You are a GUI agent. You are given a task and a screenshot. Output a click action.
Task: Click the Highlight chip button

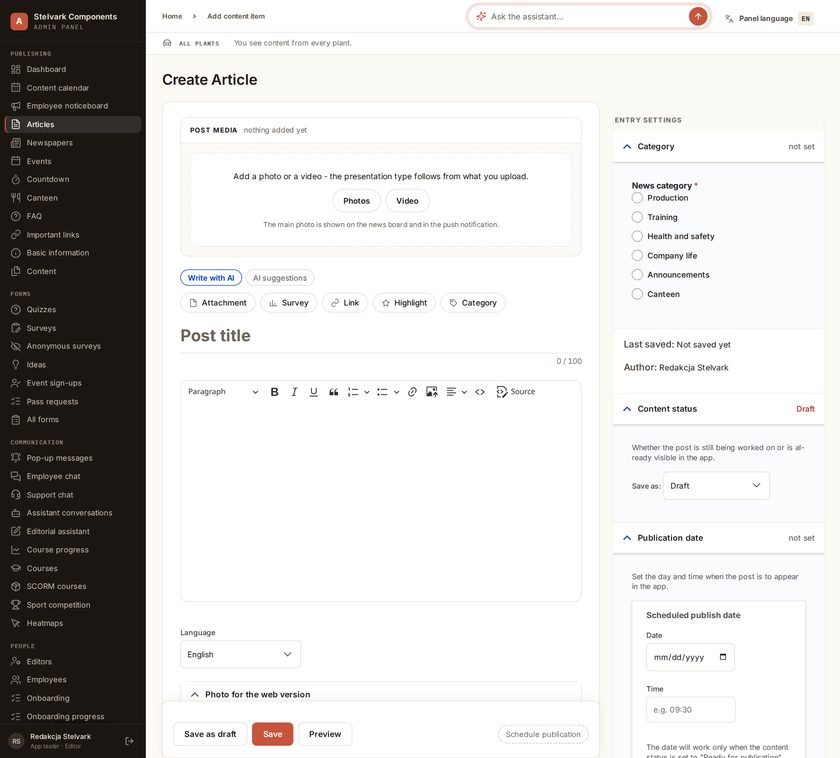404,303
